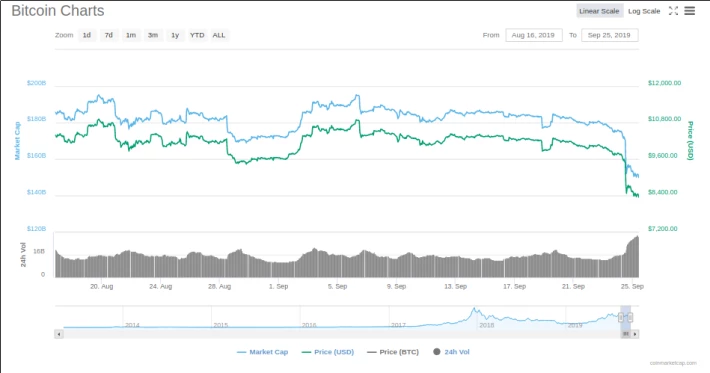Viewport: 710px width, 373px height.
Task: Switch to Linear Scale
Action: pos(599,11)
